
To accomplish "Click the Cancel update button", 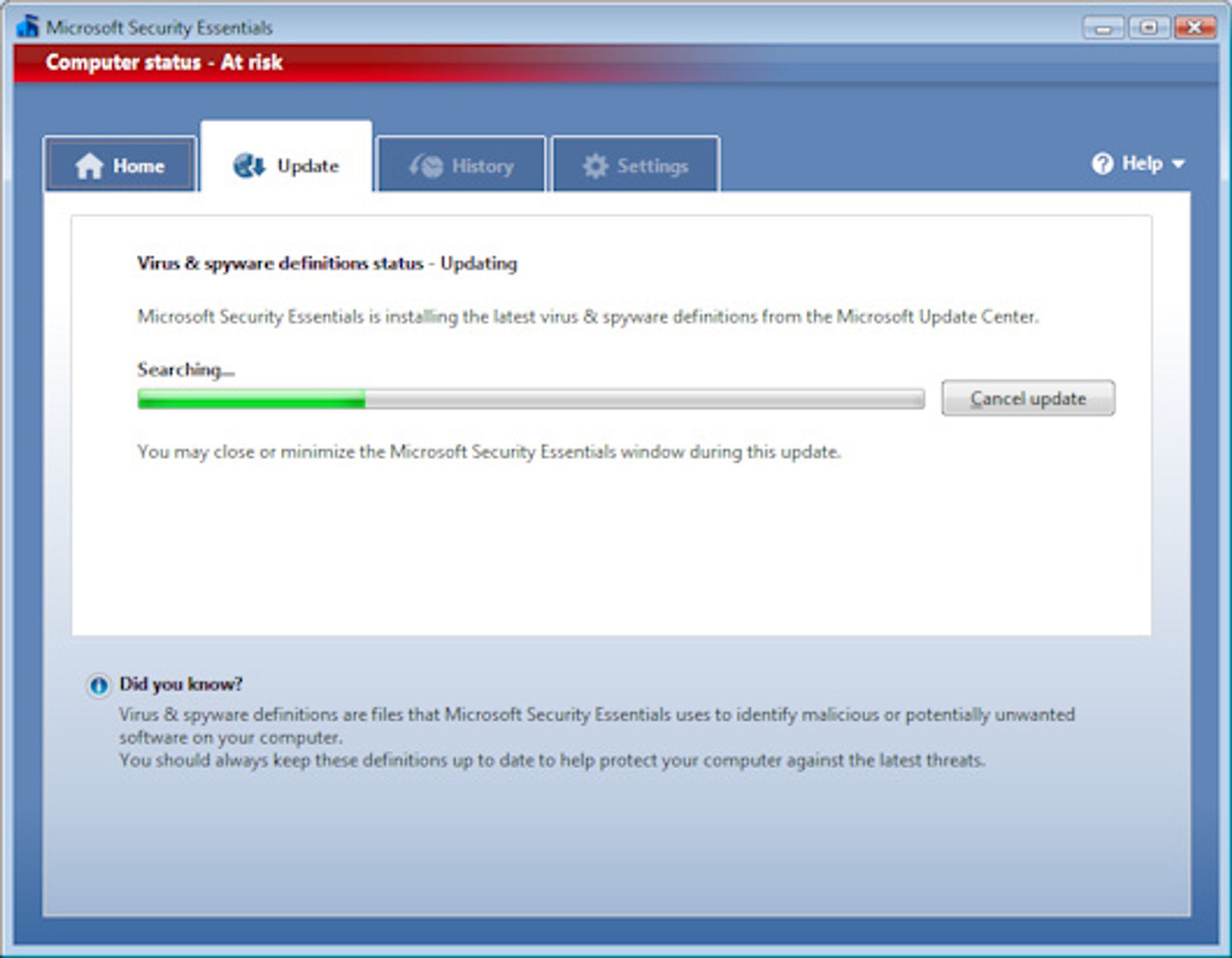I will (1028, 398).
